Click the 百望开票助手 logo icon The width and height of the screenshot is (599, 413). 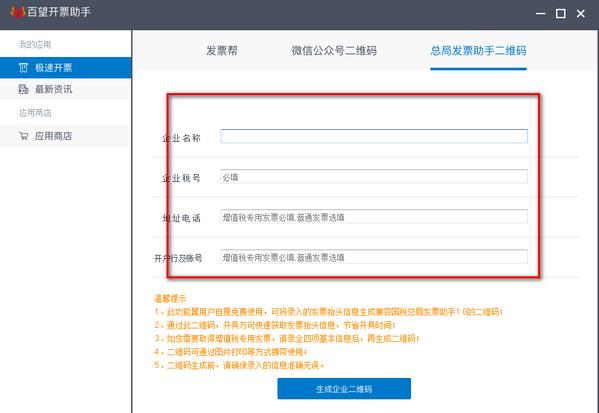point(18,12)
